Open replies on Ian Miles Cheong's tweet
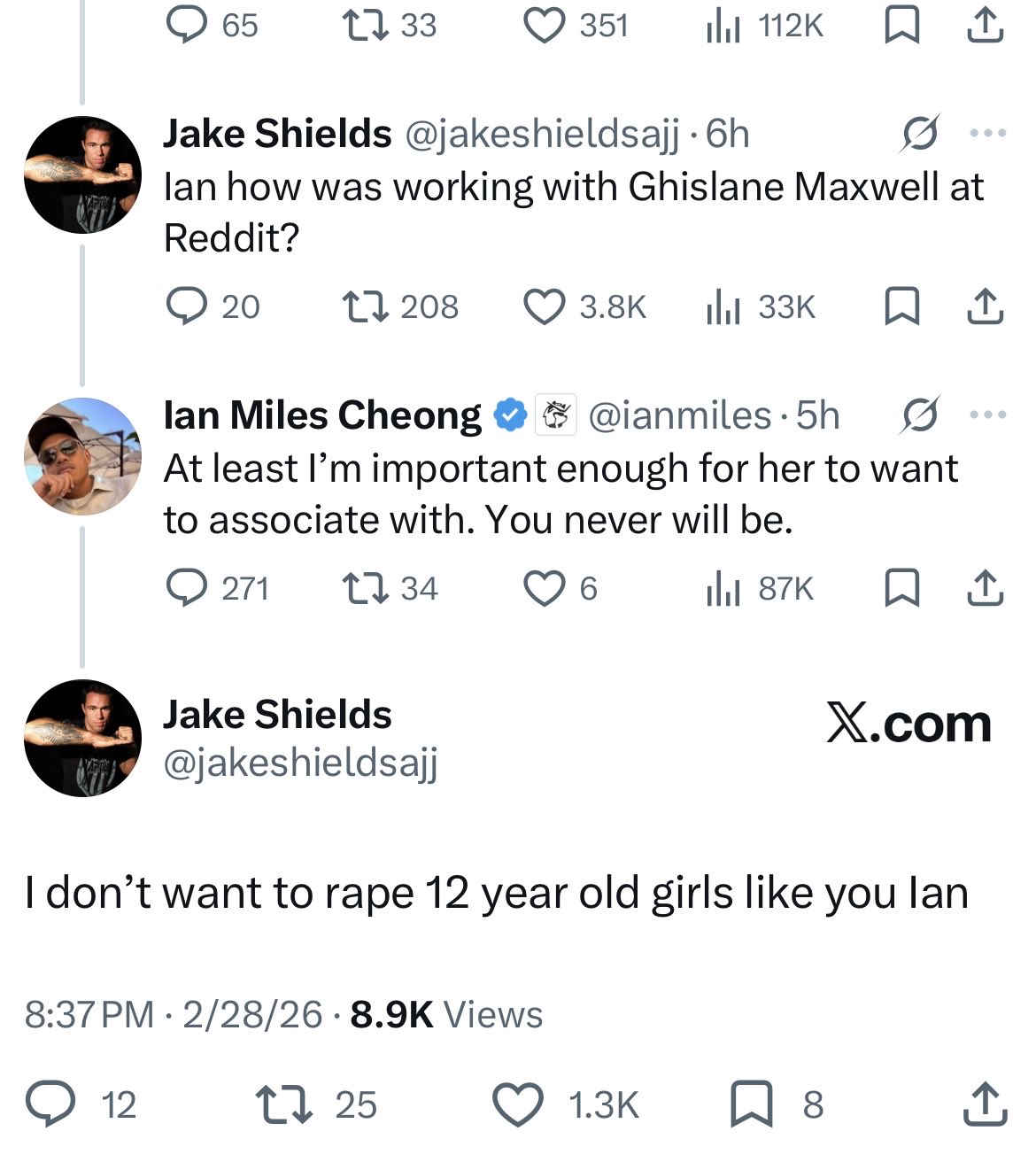 tap(186, 588)
